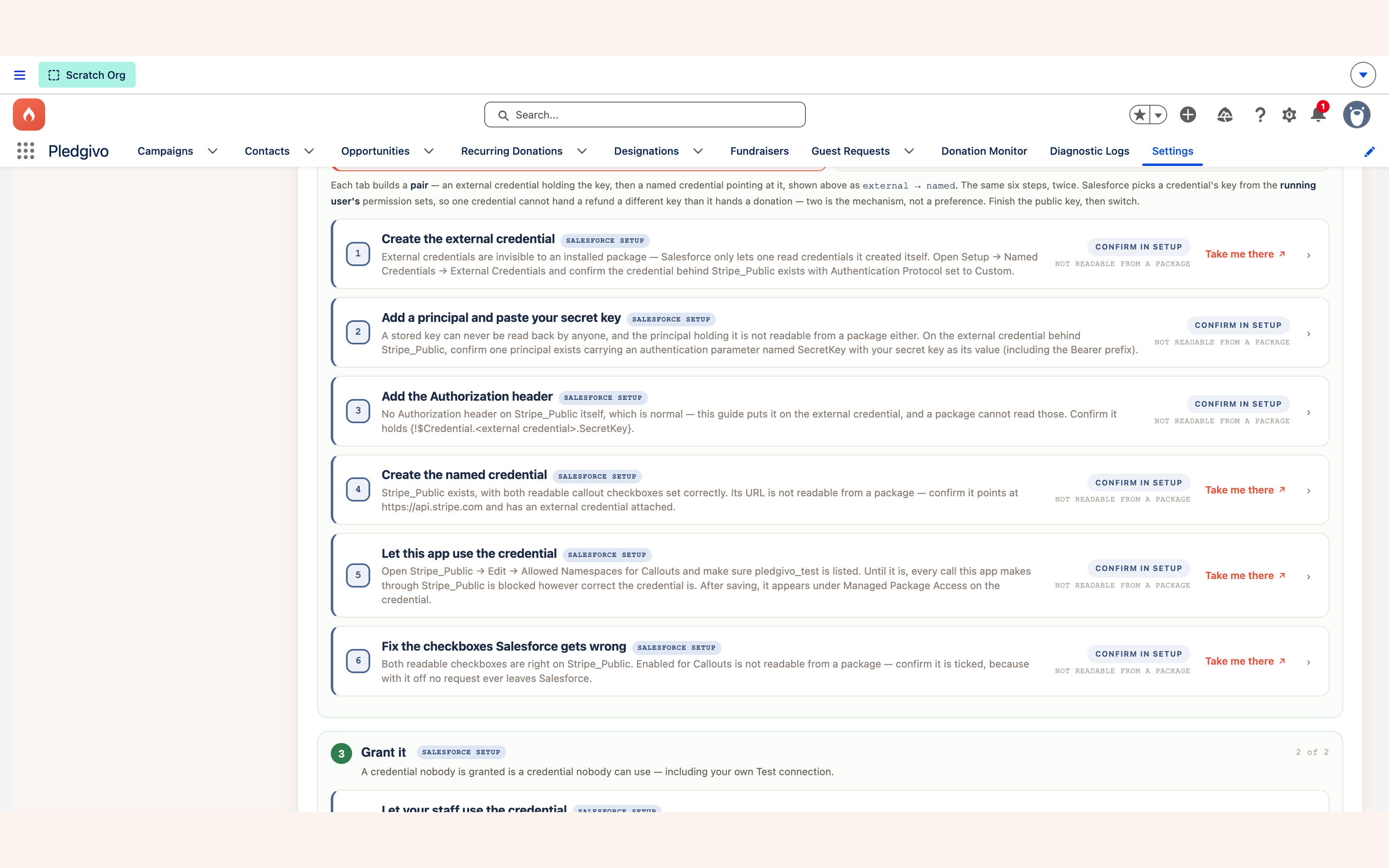Image resolution: width=1389 pixels, height=868 pixels.
Task: Click the Create the external credential heading
Action: [x=468, y=239]
